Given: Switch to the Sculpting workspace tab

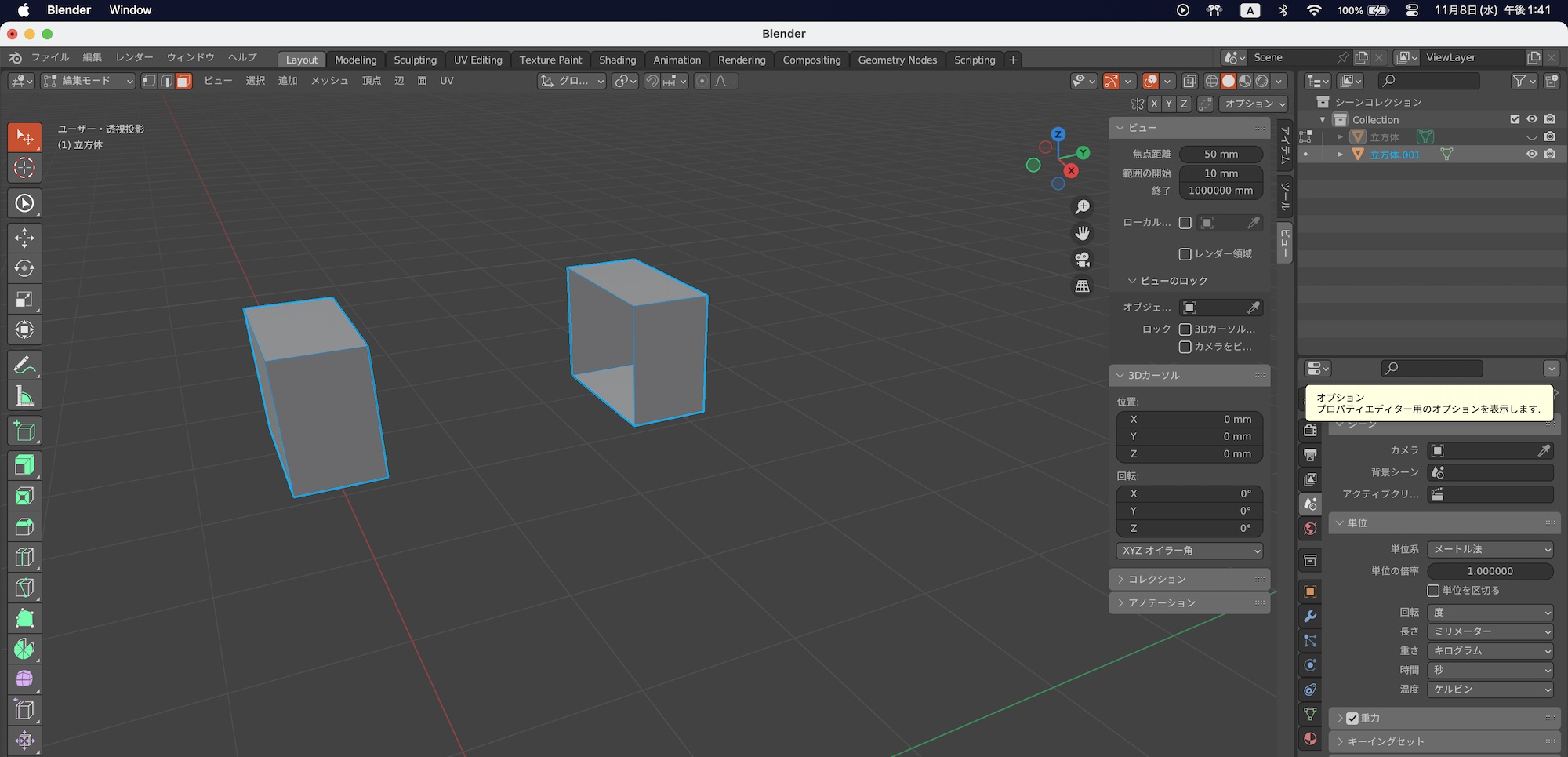Looking at the screenshot, I should 415,60.
